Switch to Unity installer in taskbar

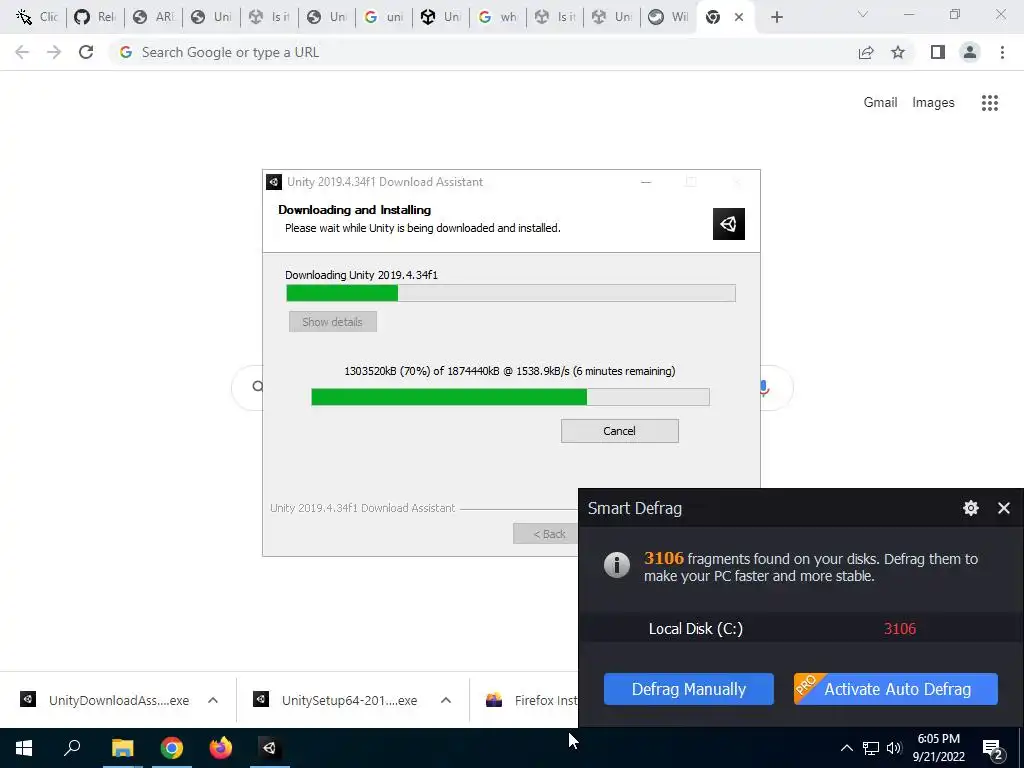coord(270,748)
